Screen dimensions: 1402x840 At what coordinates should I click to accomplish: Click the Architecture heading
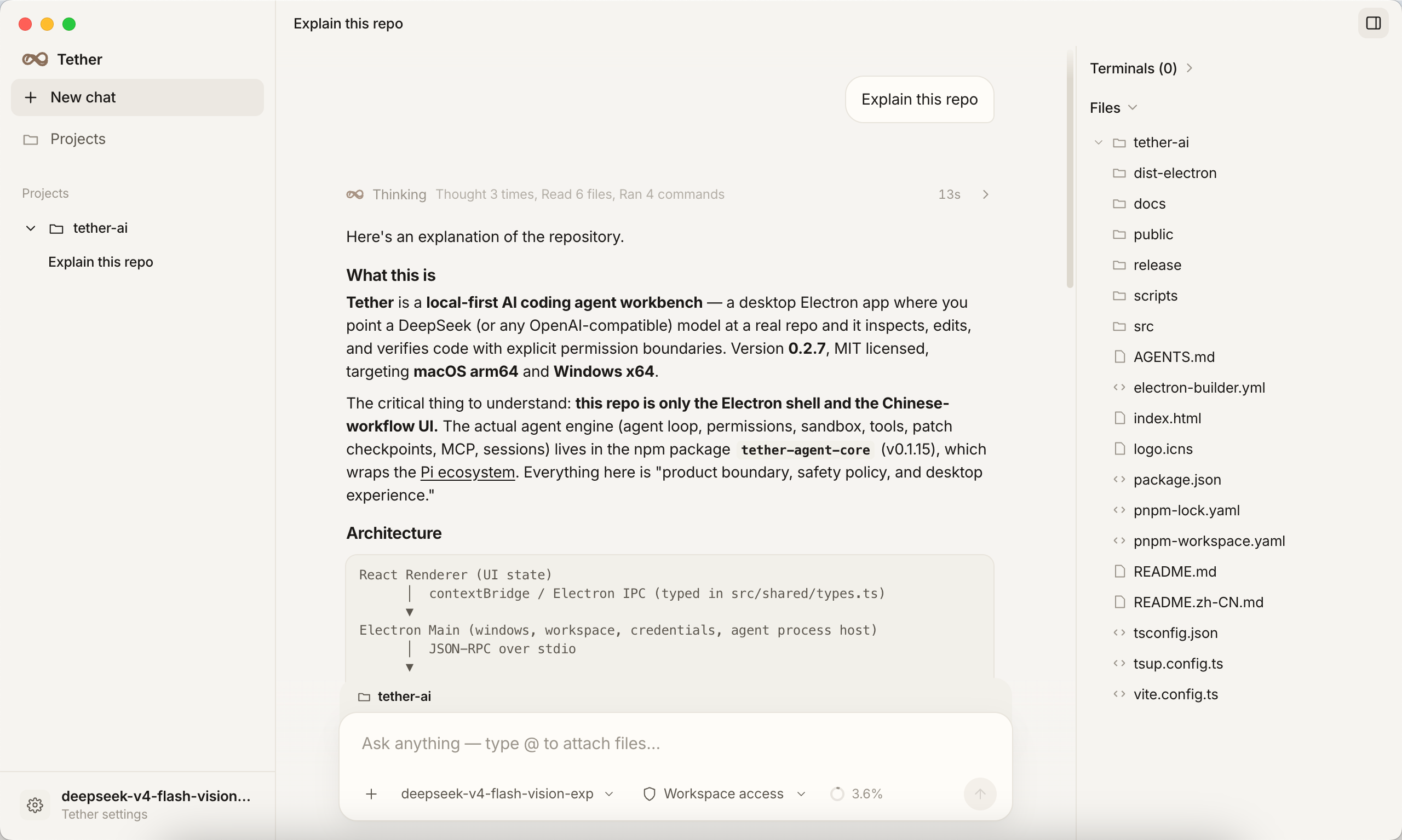coord(394,533)
